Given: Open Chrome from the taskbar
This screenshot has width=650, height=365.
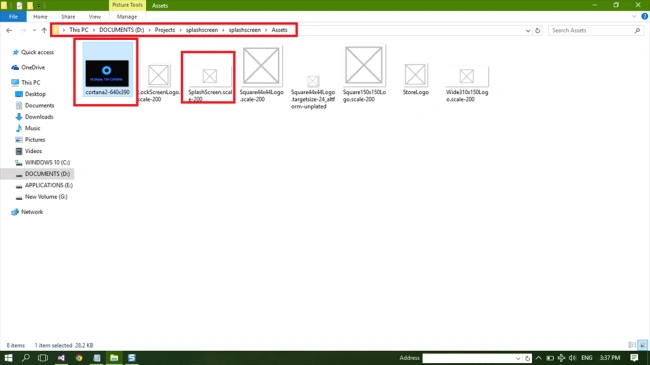Looking at the screenshot, I should [x=79, y=358].
